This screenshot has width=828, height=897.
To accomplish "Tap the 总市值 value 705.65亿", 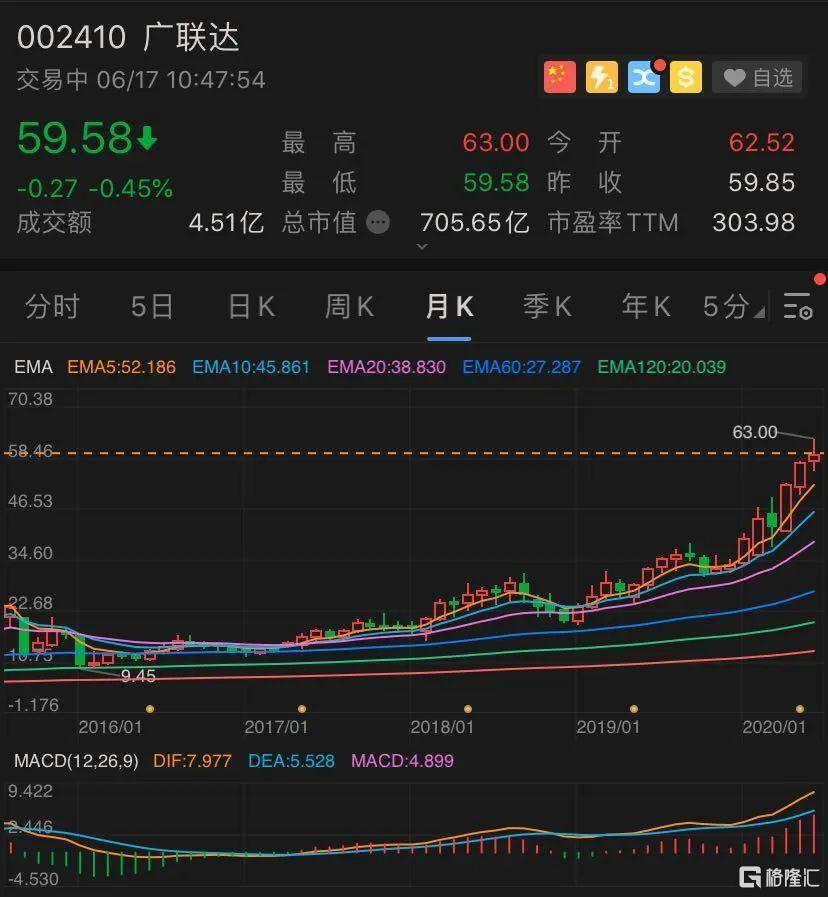I will pos(474,222).
